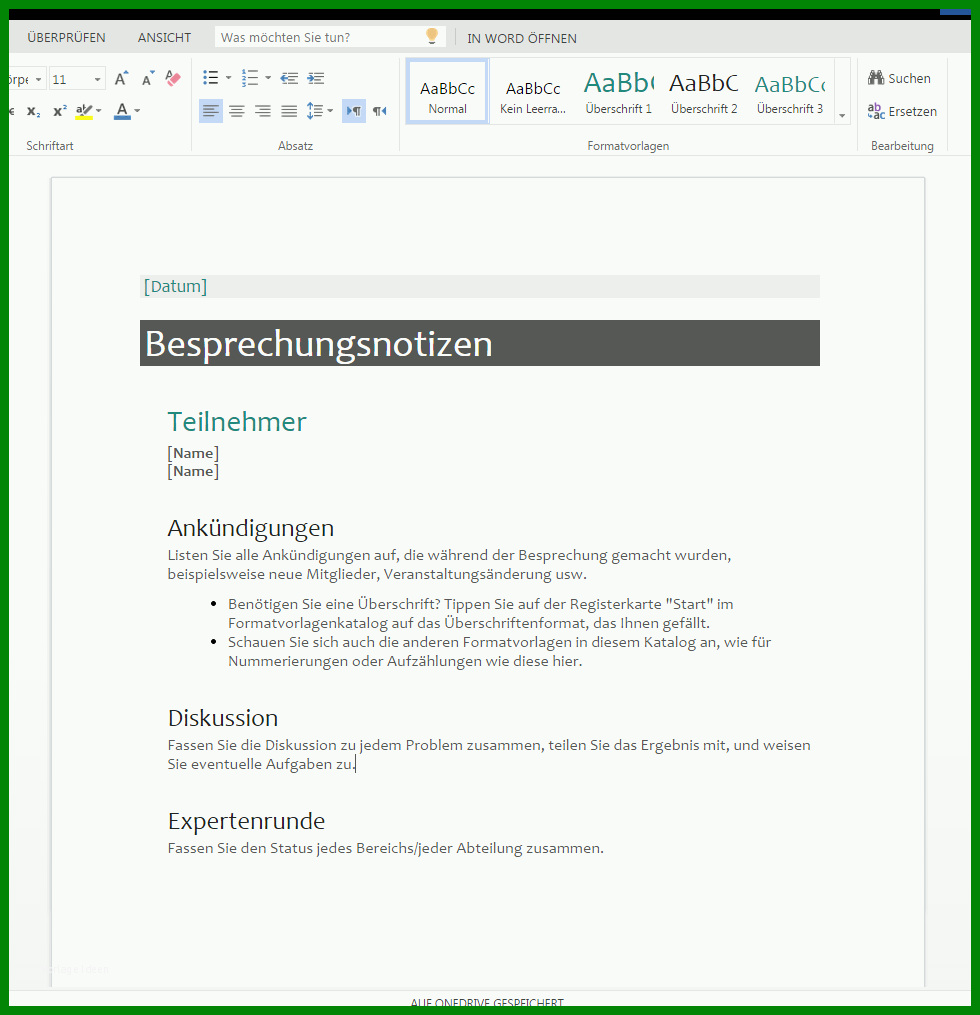980x1015 pixels.
Task: Toggle right text alignment
Action: click(x=263, y=111)
